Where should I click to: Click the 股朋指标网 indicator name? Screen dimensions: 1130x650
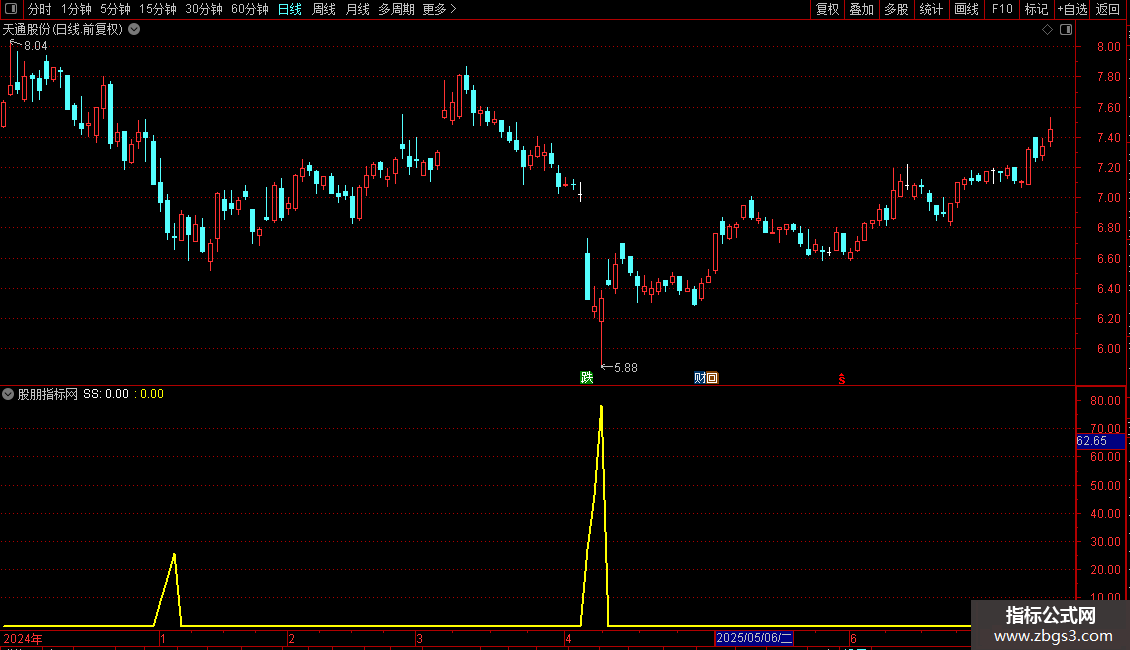click(48, 394)
